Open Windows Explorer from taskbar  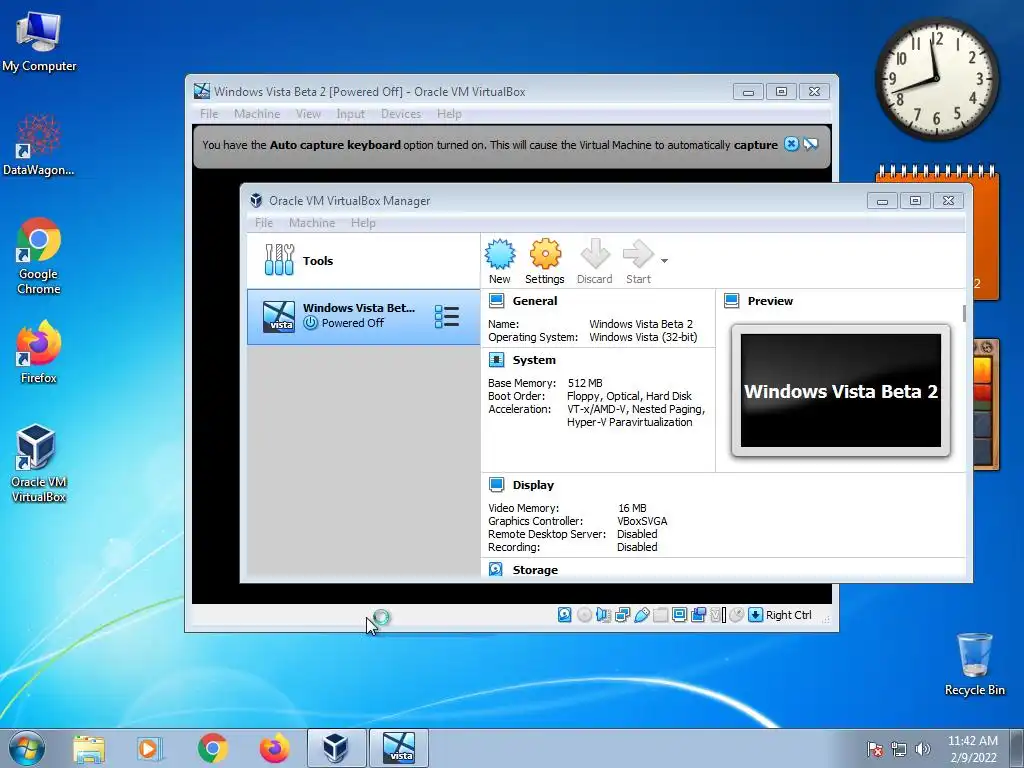coord(89,748)
